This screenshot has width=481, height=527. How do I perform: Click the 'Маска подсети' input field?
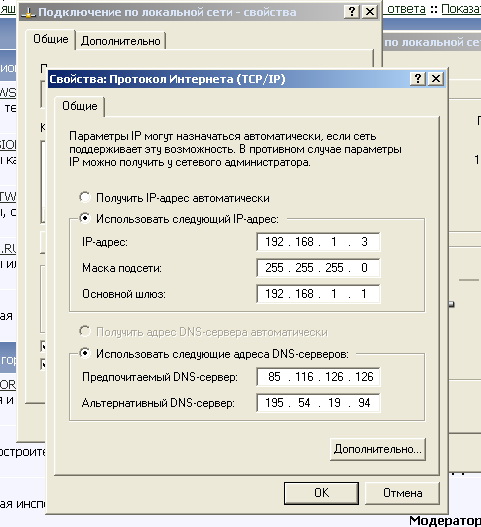pos(318,268)
